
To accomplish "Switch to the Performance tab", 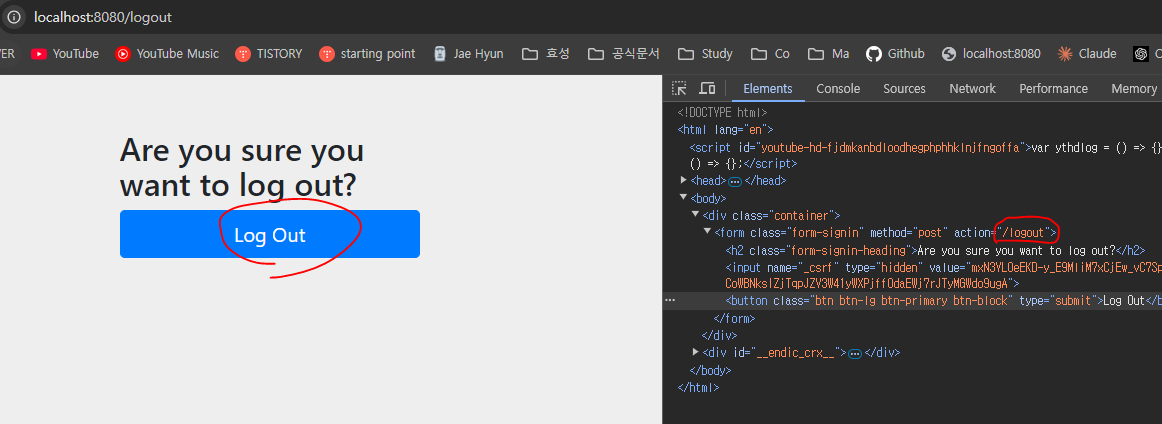I will pyautogui.click(x=1053, y=88).
